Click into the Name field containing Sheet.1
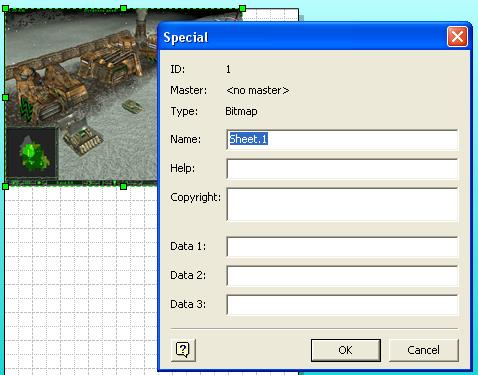Image resolution: width=478 pixels, height=375 pixels. 342,140
